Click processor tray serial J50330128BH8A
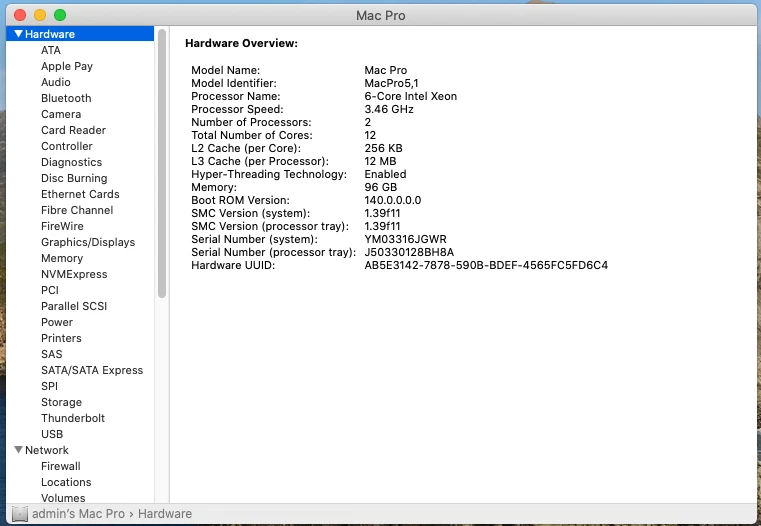761x526 pixels. [409, 252]
